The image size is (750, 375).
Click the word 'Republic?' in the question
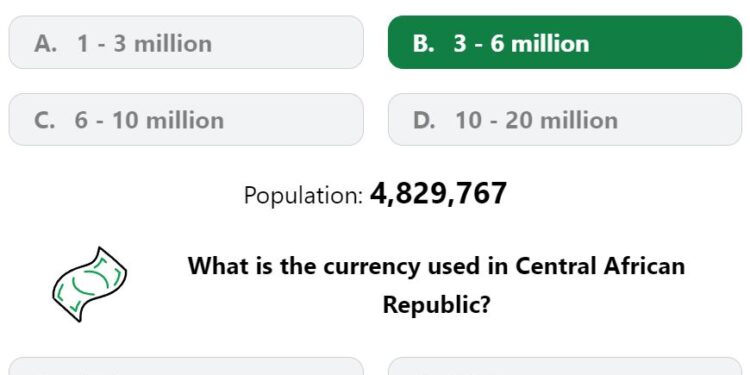click(x=437, y=305)
